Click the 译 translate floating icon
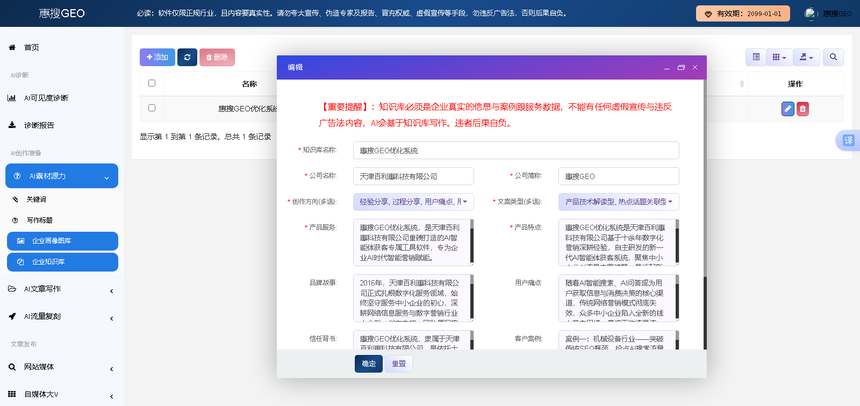Screen dimensions: 860x406 tap(848, 140)
